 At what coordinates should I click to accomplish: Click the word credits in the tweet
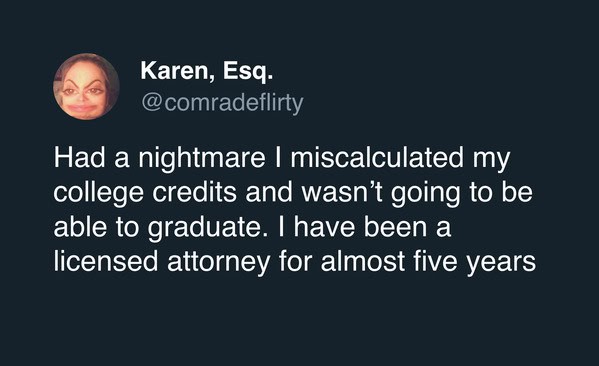pyautogui.click(x=194, y=192)
